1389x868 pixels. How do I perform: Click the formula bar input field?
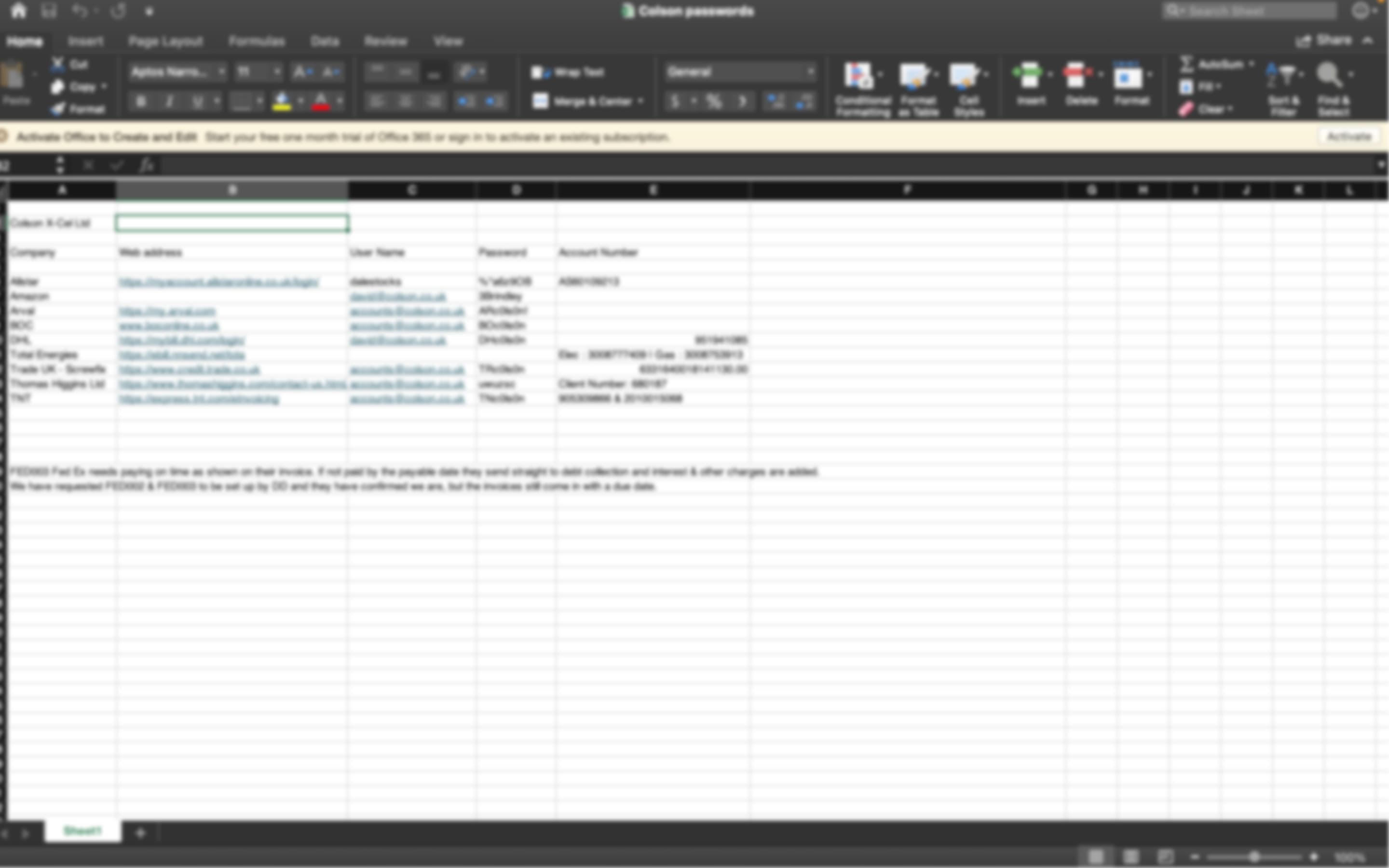[459, 165]
